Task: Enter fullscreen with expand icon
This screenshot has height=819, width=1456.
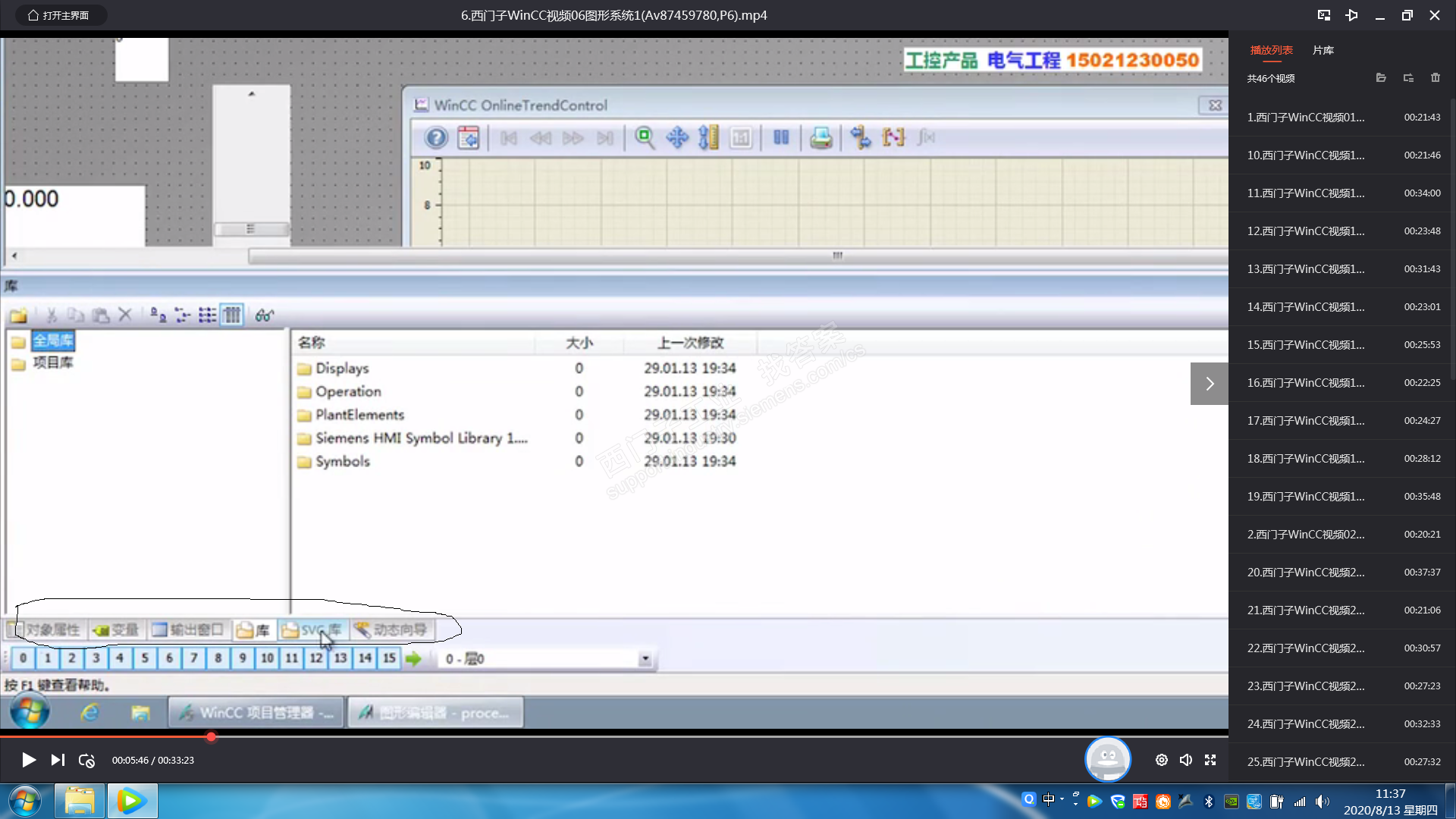Action: coord(1210,760)
